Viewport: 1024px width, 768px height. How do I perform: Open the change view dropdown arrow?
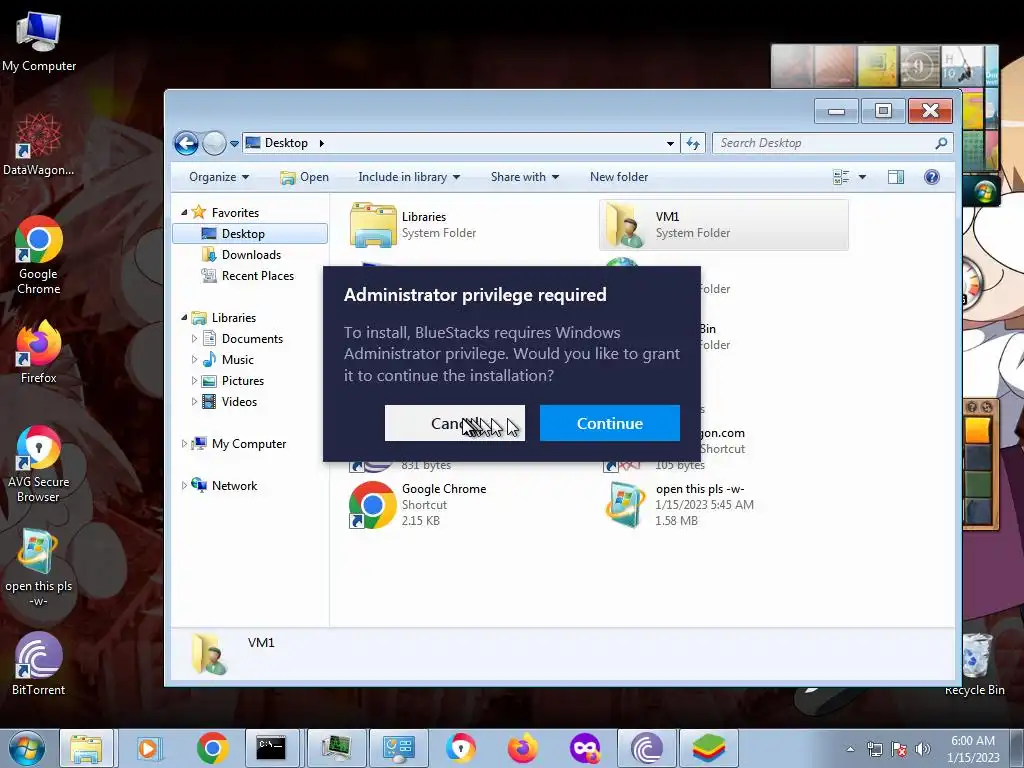coord(862,177)
